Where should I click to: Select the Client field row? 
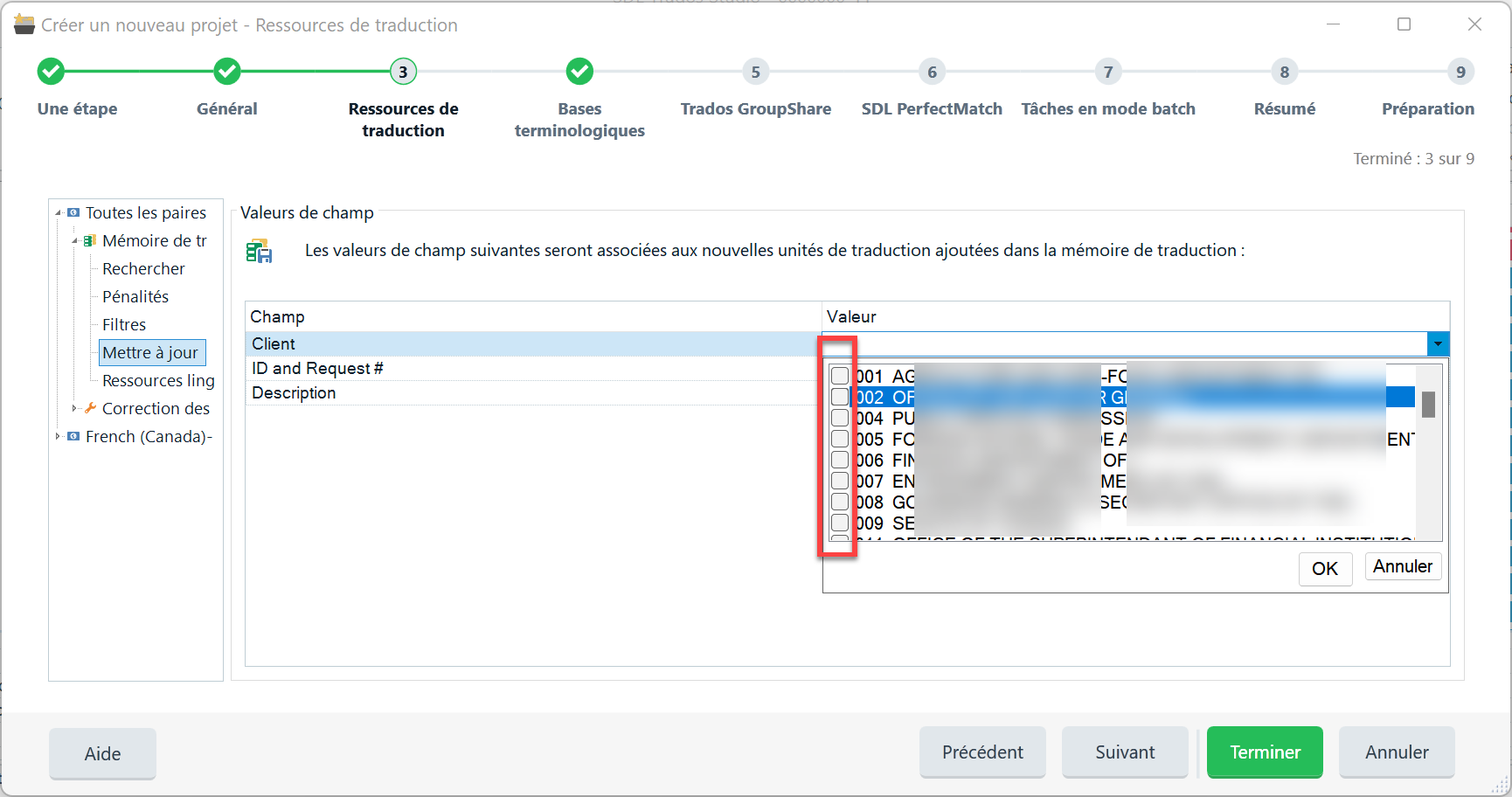tap(531, 343)
